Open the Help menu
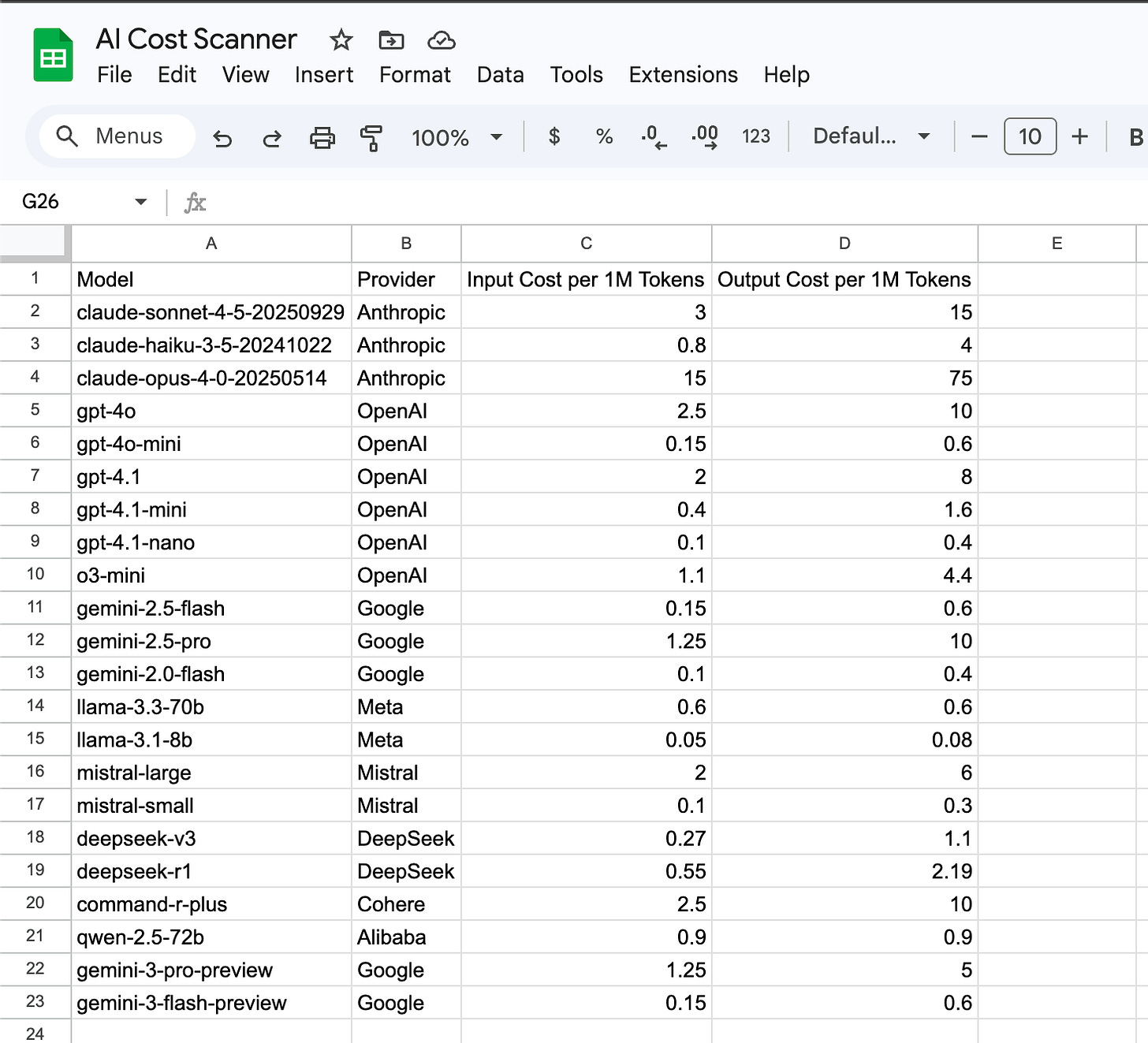Image resolution: width=1148 pixels, height=1043 pixels. (x=786, y=75)
